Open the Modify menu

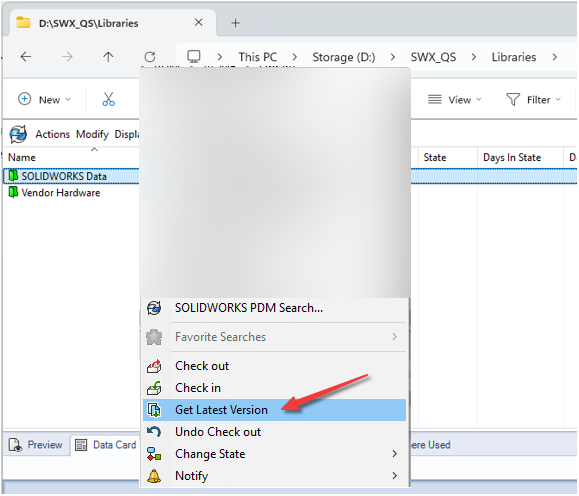[x=92, y=134]
